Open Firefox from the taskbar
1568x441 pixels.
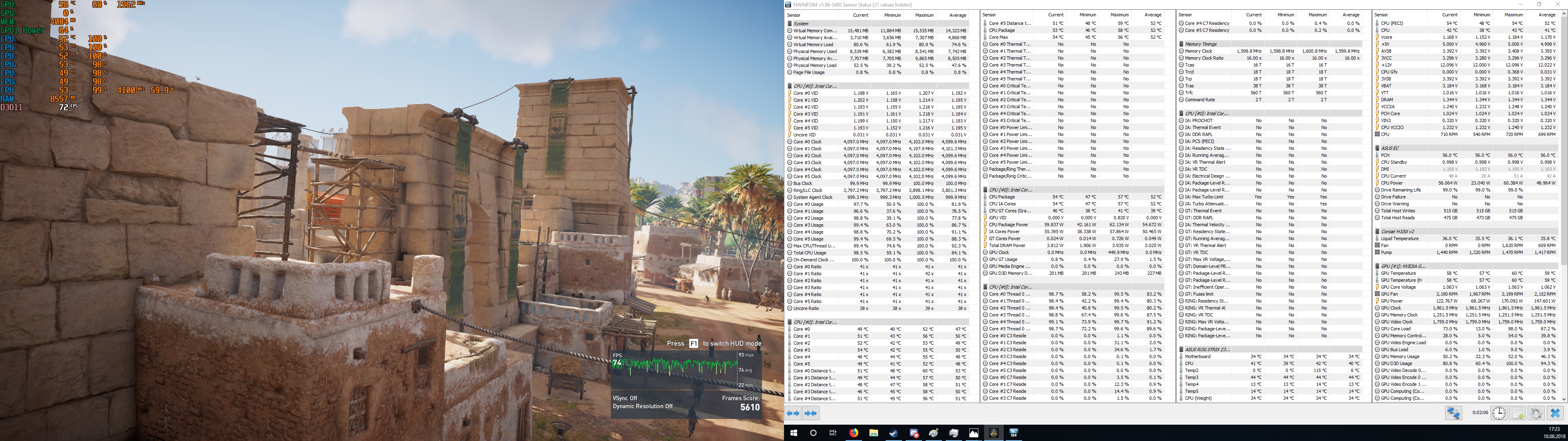click(853, 432)
